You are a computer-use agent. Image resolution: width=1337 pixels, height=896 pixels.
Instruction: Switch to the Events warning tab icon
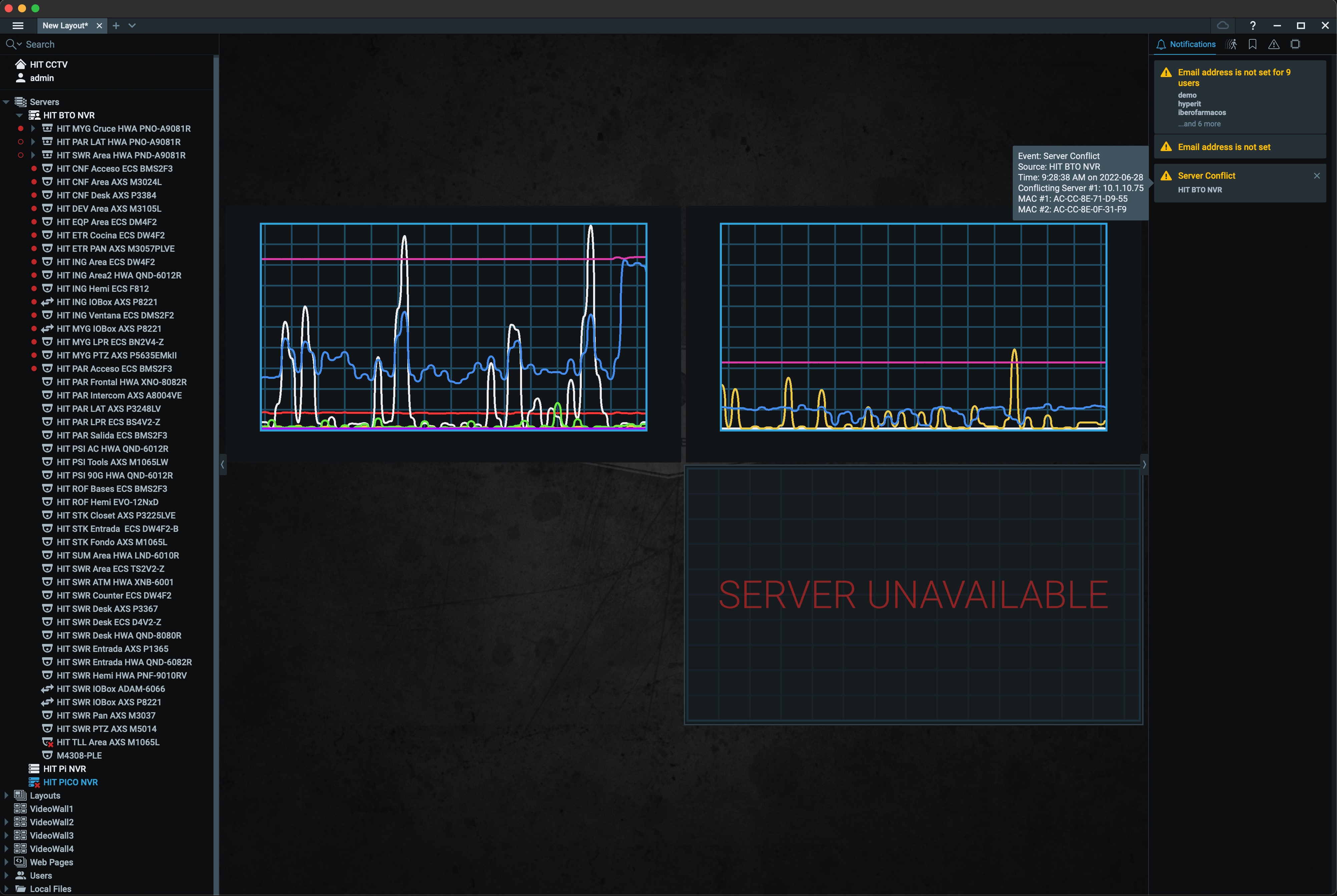coord(1274,45)
